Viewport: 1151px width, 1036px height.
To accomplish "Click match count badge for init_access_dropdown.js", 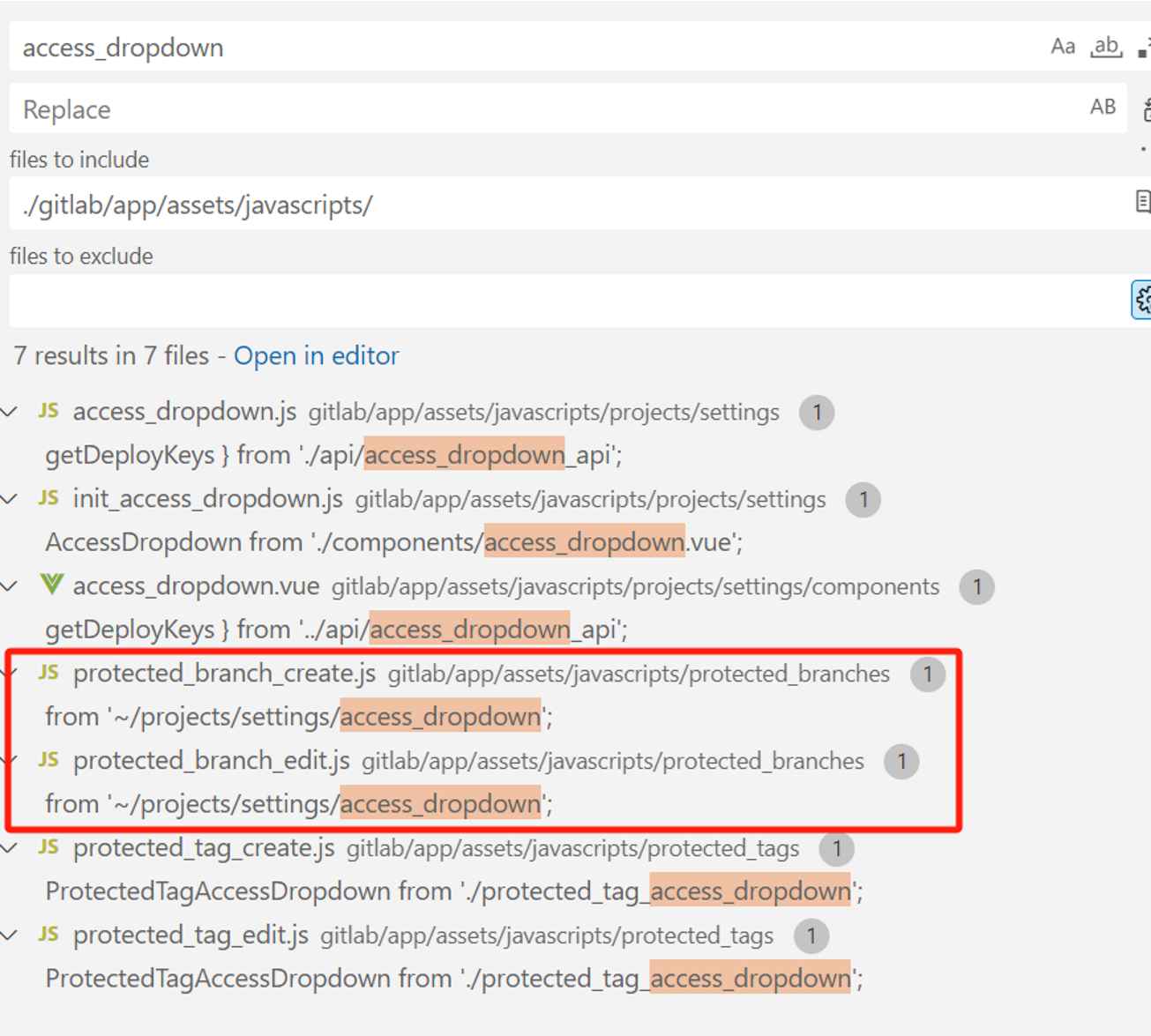I will 863,499.
